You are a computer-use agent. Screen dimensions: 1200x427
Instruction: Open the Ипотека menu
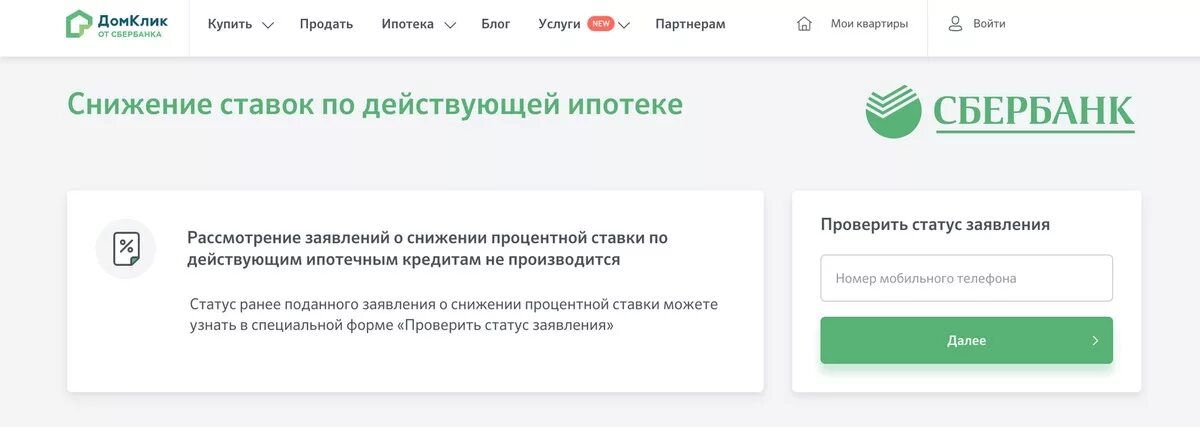(x=408, y=24)
